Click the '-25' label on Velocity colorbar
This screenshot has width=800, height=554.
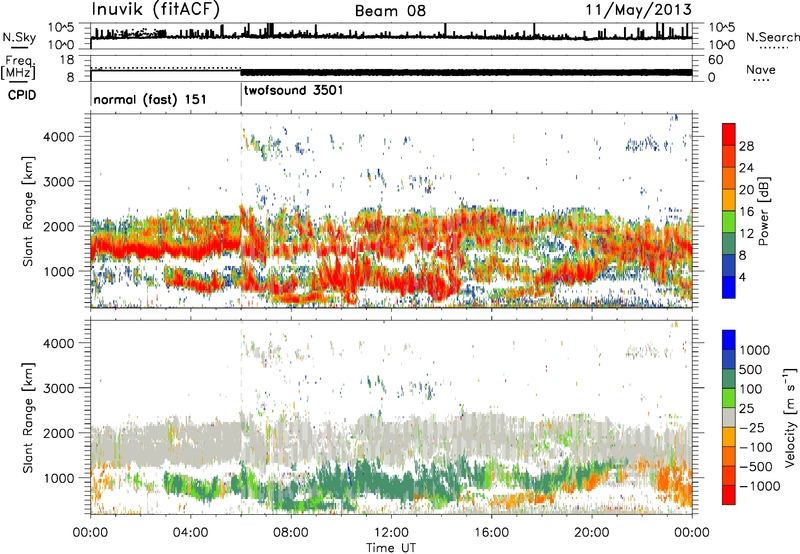pos(752,427)
